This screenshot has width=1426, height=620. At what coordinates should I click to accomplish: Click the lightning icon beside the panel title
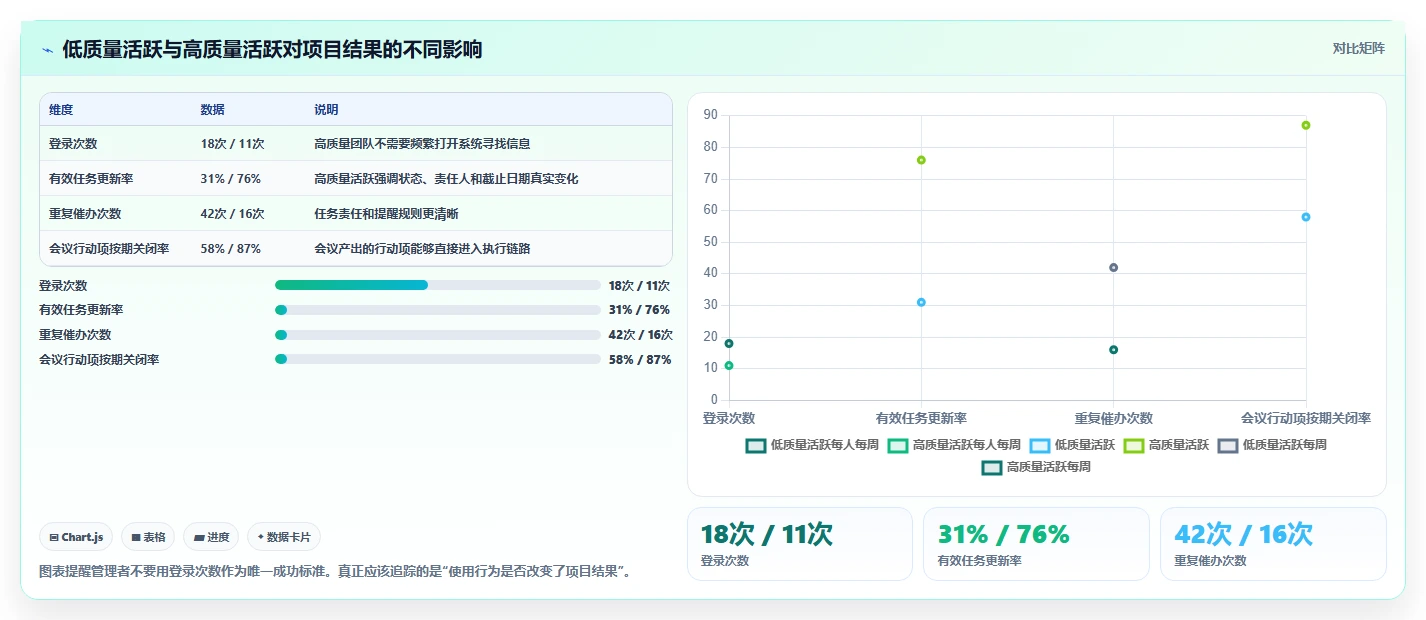tap(47, 50)
